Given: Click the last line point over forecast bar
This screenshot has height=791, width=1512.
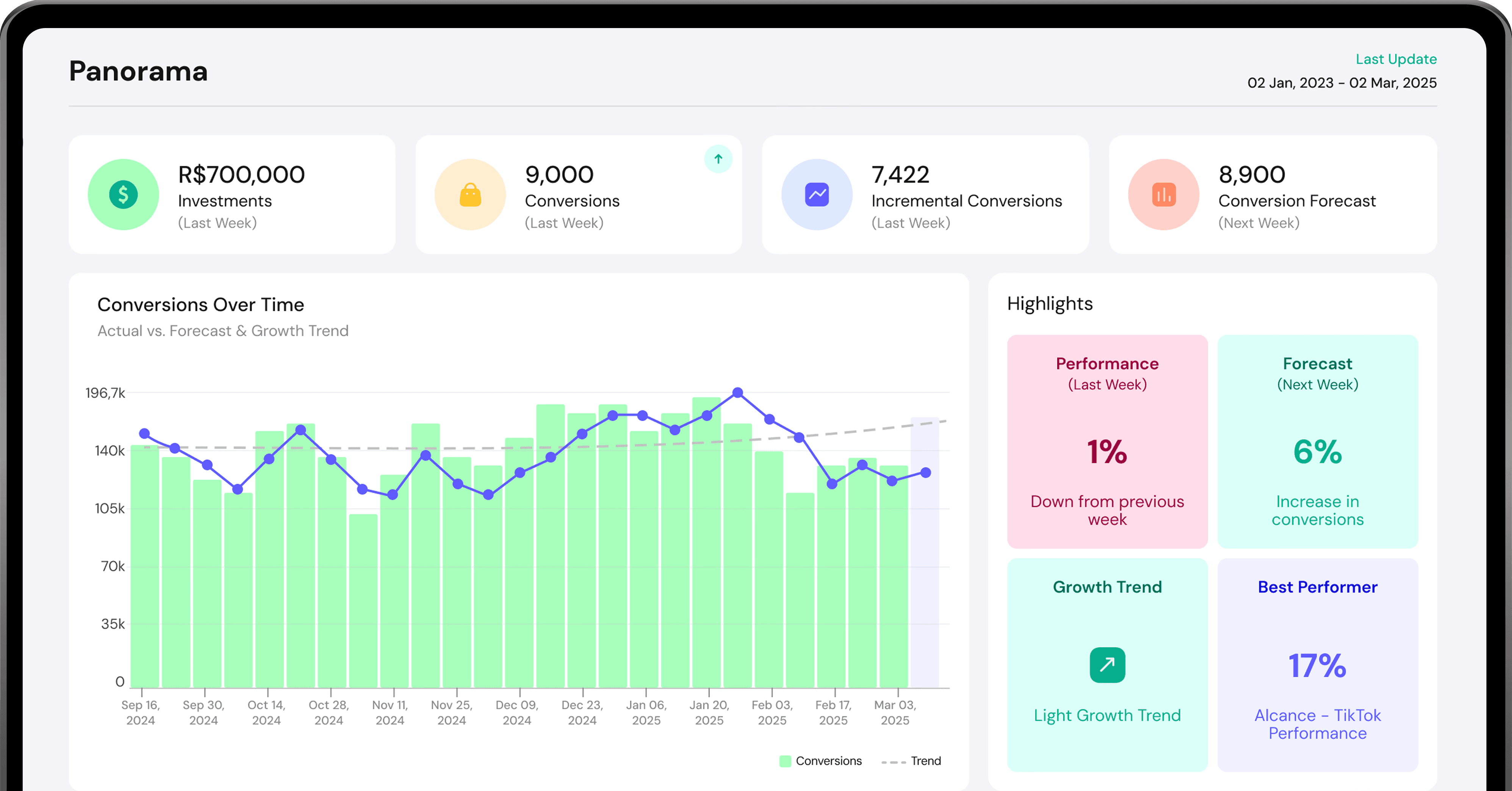Looking at the screenshot, I should point(926,473).
